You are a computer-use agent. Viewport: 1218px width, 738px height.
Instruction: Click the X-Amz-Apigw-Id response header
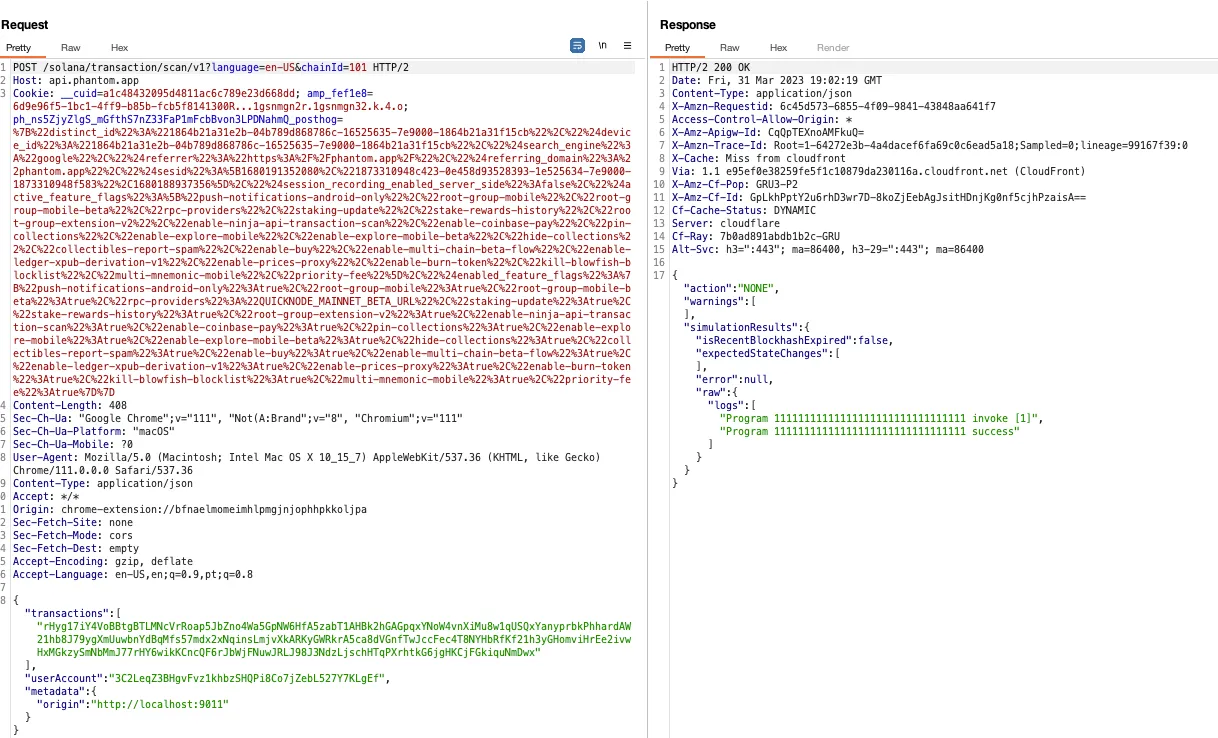[768, 132]
